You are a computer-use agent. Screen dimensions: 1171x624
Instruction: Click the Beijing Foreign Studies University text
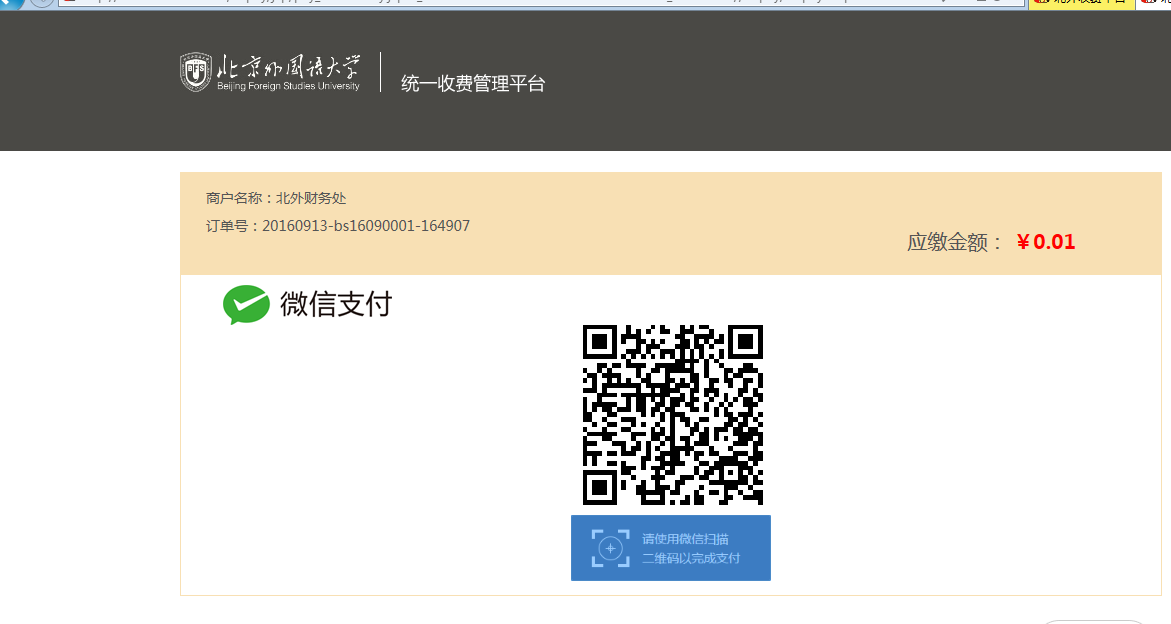[288, 87]
